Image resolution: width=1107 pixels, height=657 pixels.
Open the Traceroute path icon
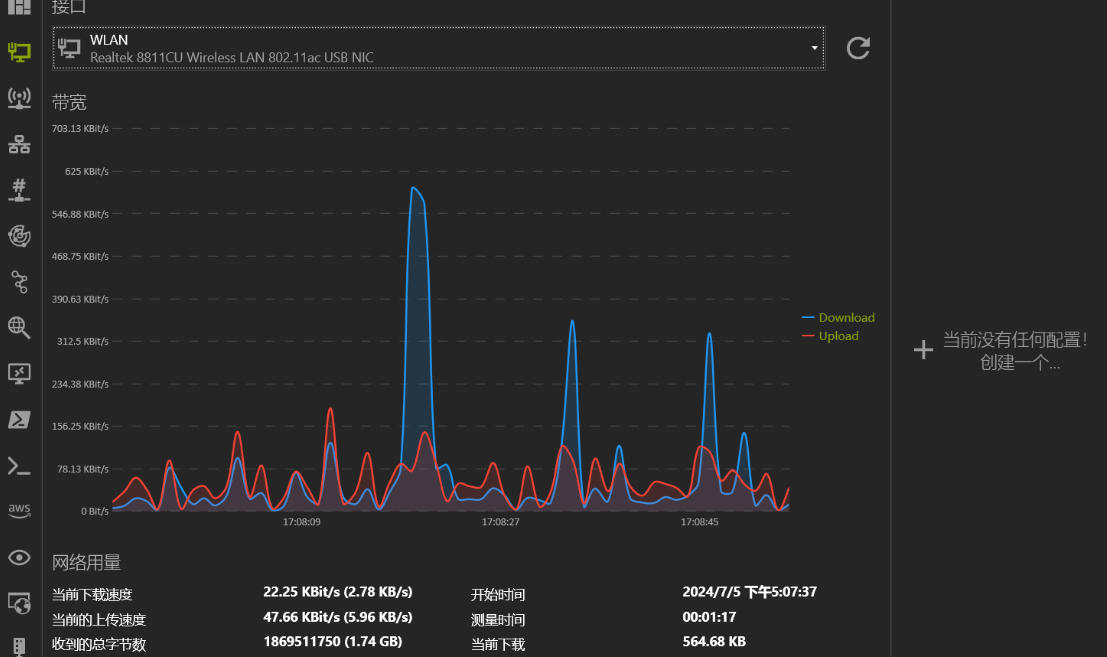tap(19, 282)
